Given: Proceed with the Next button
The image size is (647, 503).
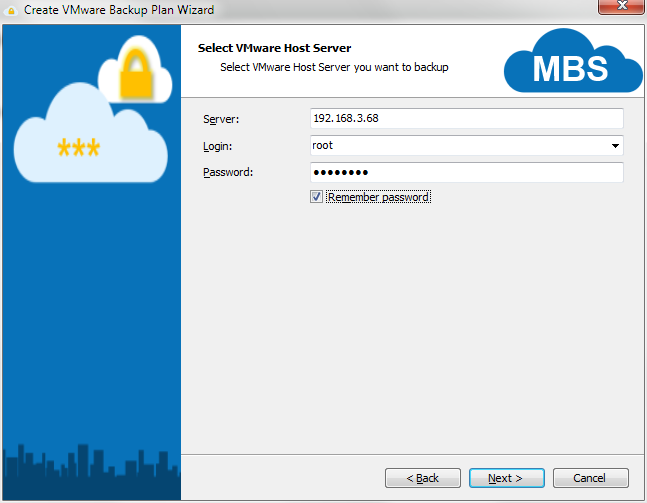Looking at the screenshot, I should (x=506, y=478).
